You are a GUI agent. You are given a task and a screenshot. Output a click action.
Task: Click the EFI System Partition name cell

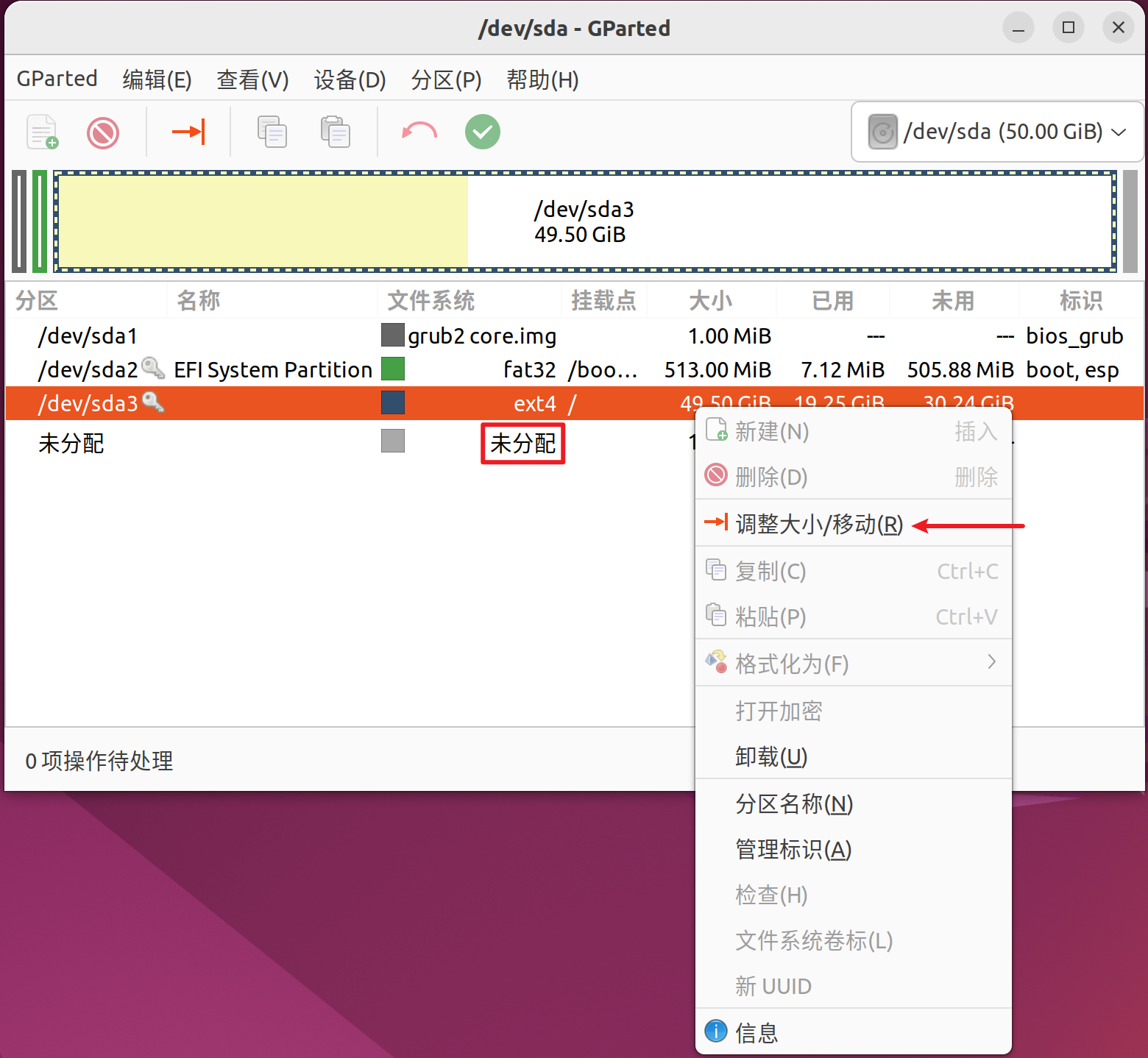[273, 369]
